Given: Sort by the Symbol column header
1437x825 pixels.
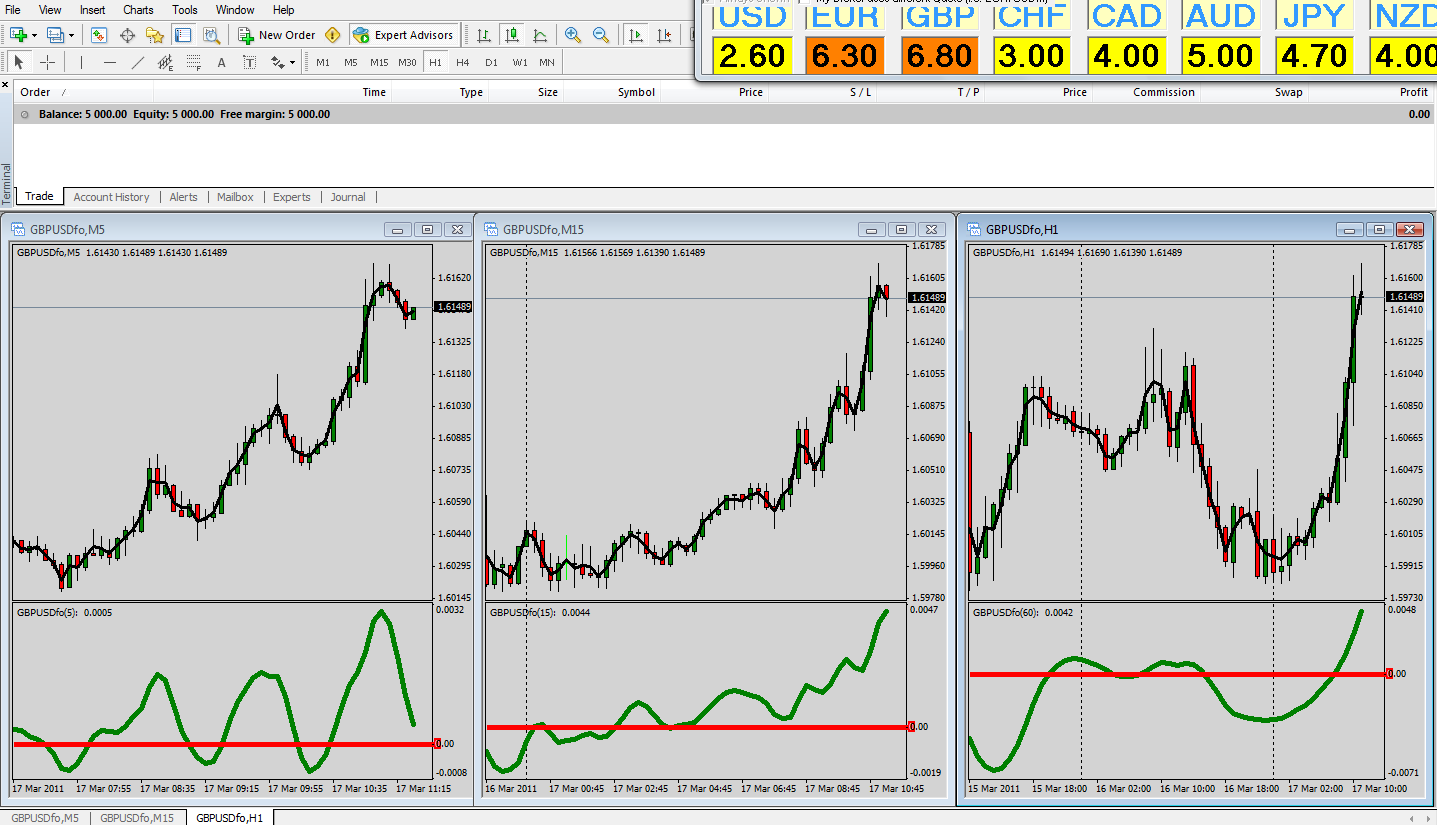Looking at the screenshot, I should pos(636,92).
